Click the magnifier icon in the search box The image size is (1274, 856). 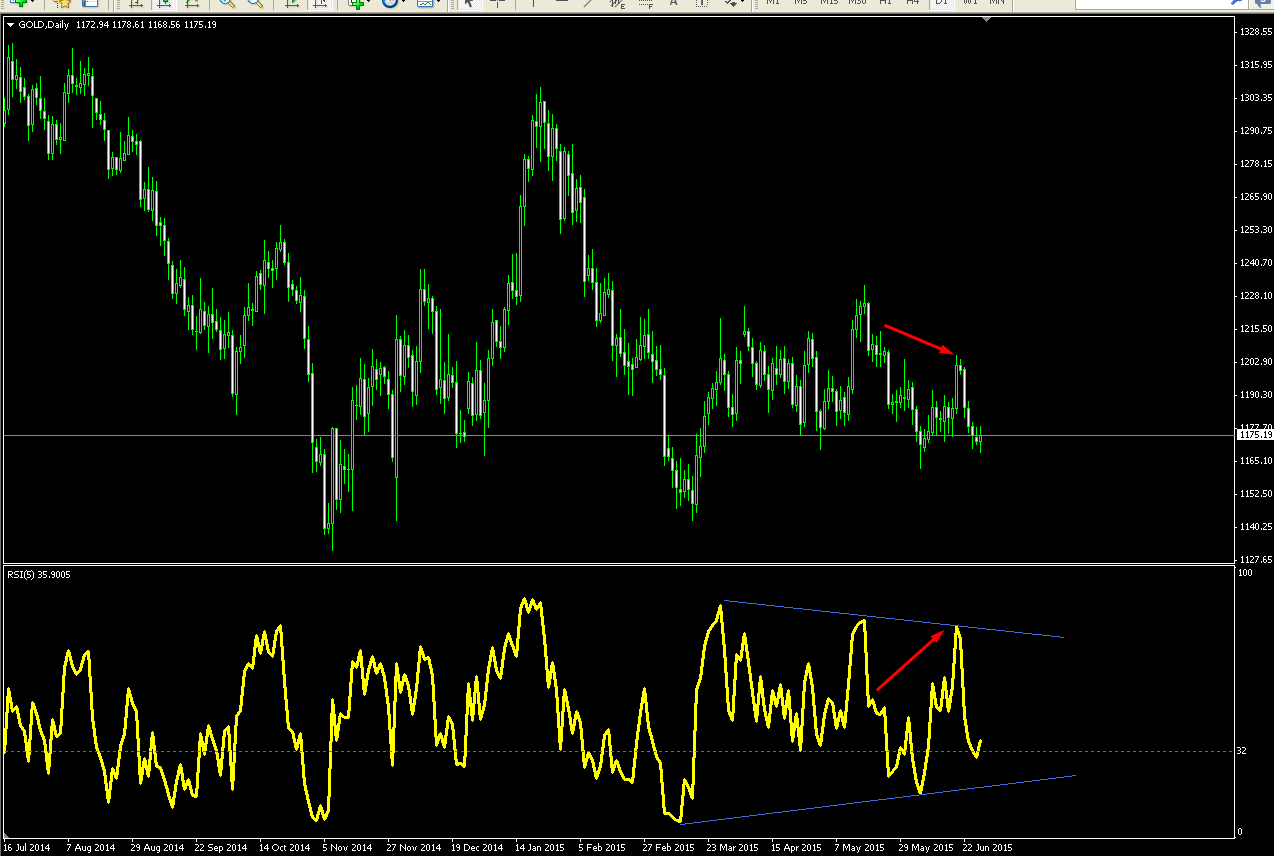(x=1237, y=3)
